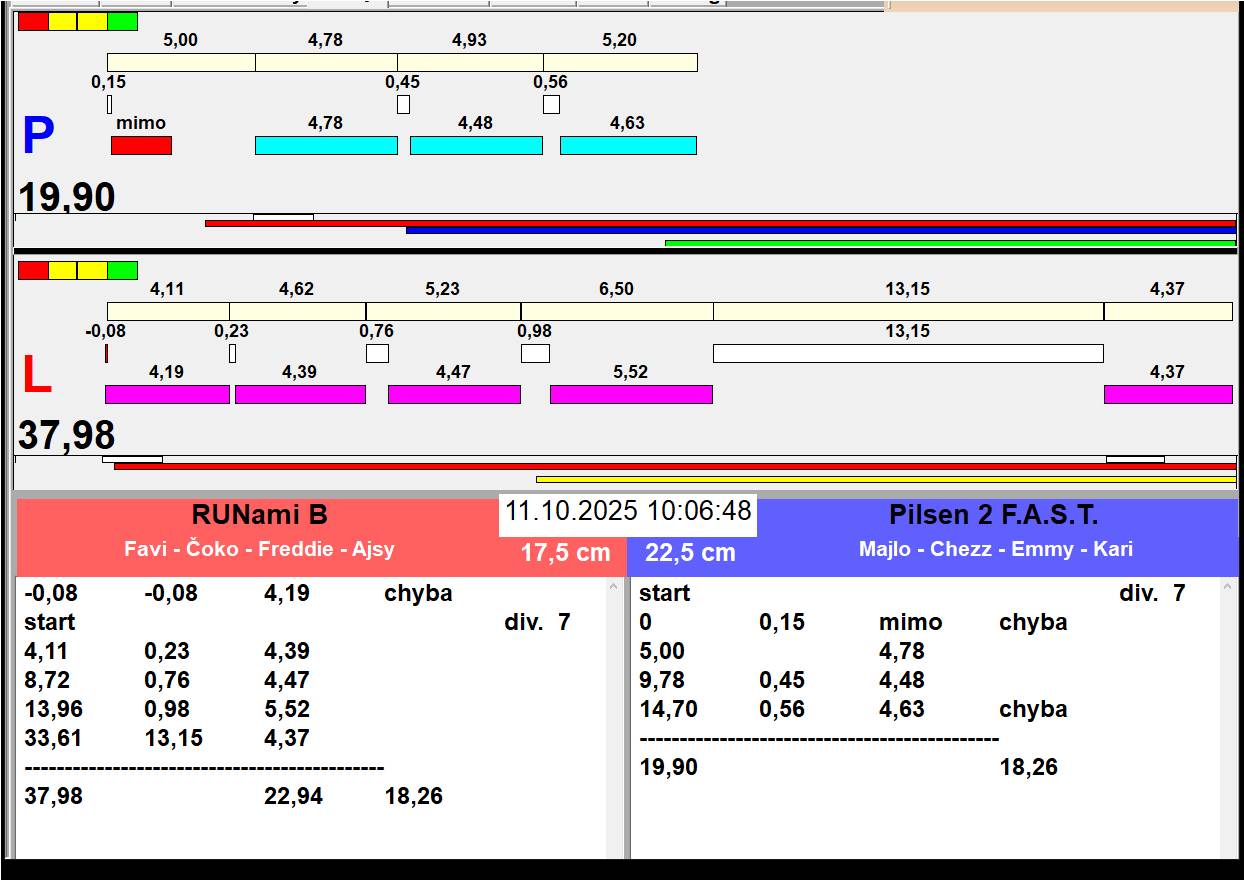Select the magenta 5,52 run bar
The image size is (1244, 880).
pos(631,394)
